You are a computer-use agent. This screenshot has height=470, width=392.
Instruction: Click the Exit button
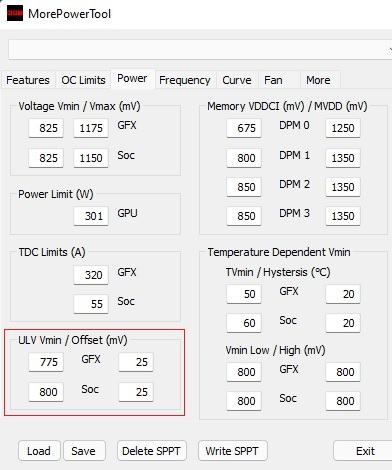(x=364, y=451)
